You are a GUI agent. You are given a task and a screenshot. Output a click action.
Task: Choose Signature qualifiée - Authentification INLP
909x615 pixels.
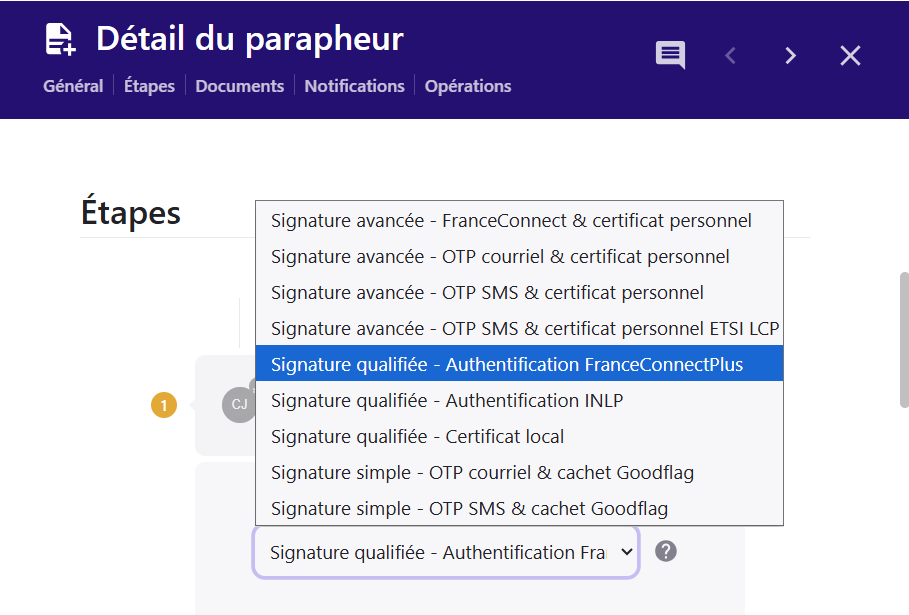(x=447, y=400)
